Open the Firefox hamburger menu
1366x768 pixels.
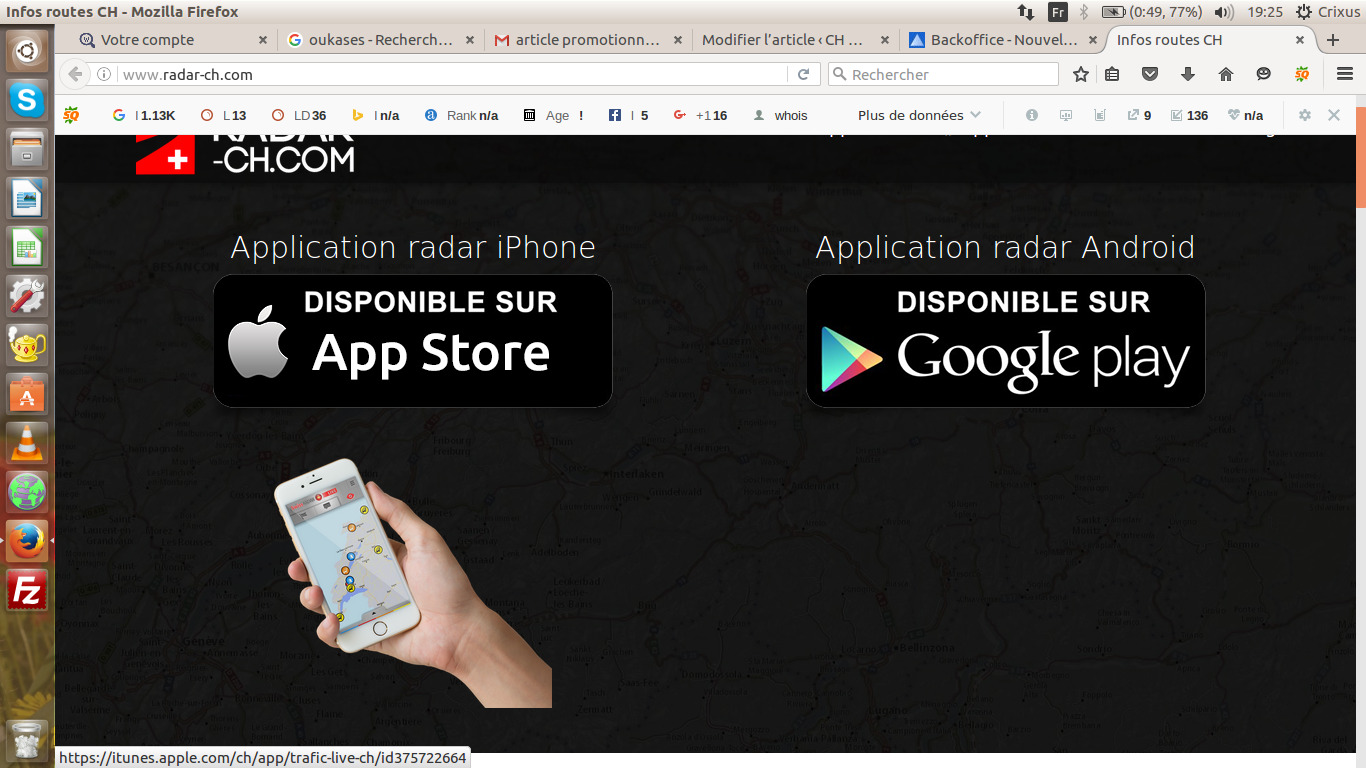pyautogui.click(x=1345, y=74)
